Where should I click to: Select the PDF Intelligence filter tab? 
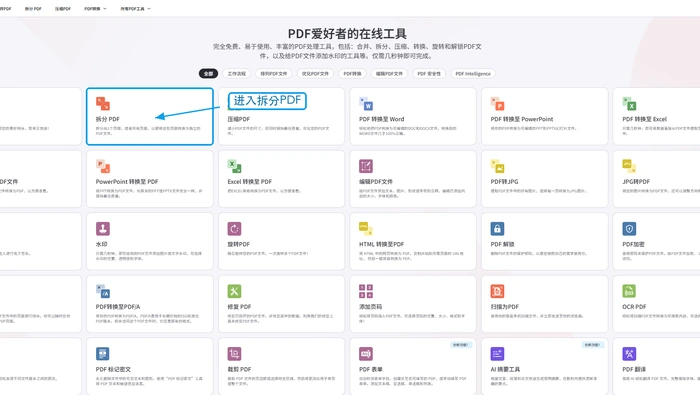point(473,74)
